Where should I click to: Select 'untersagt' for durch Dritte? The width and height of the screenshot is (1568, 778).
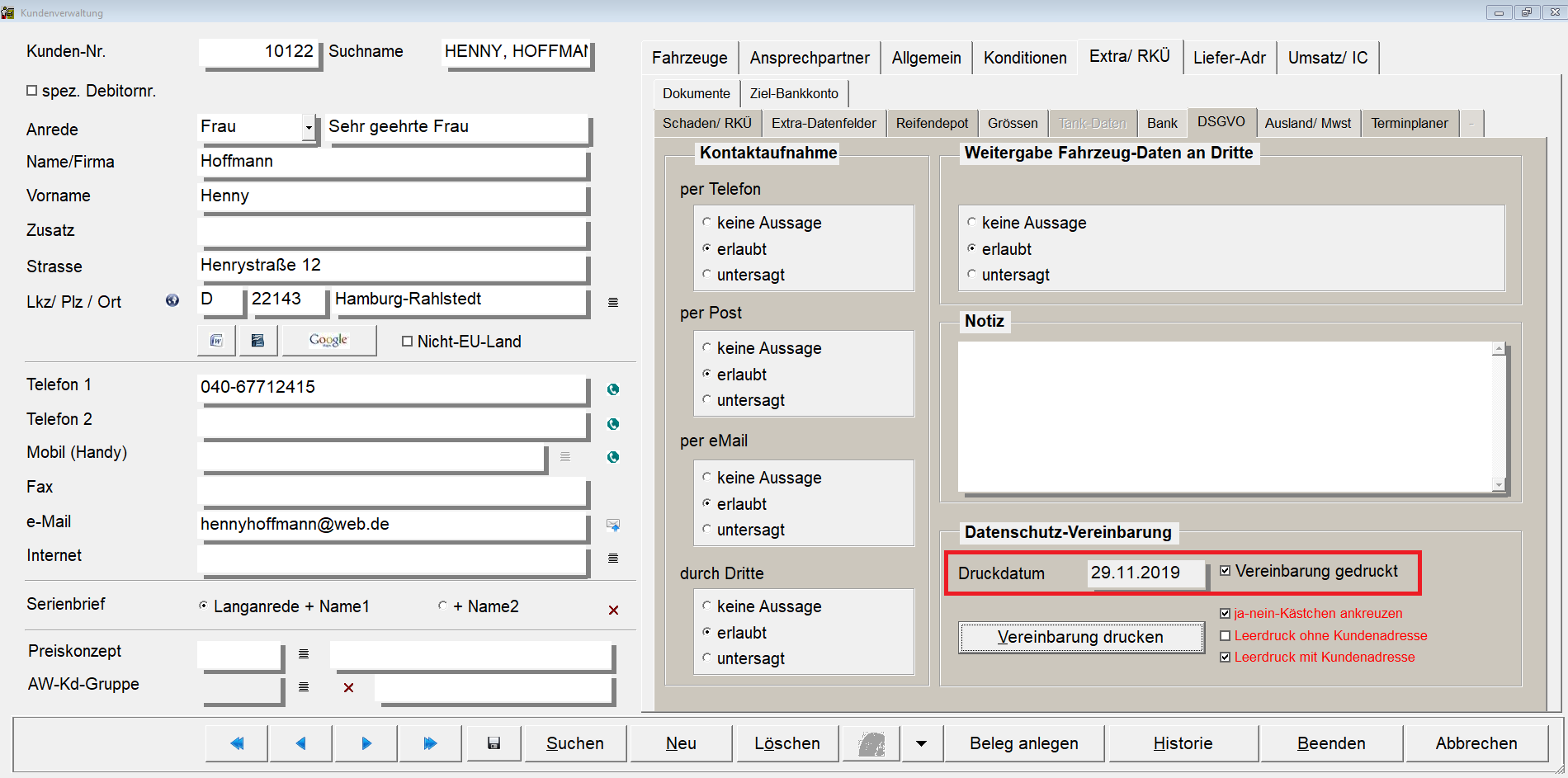(707, 658)
